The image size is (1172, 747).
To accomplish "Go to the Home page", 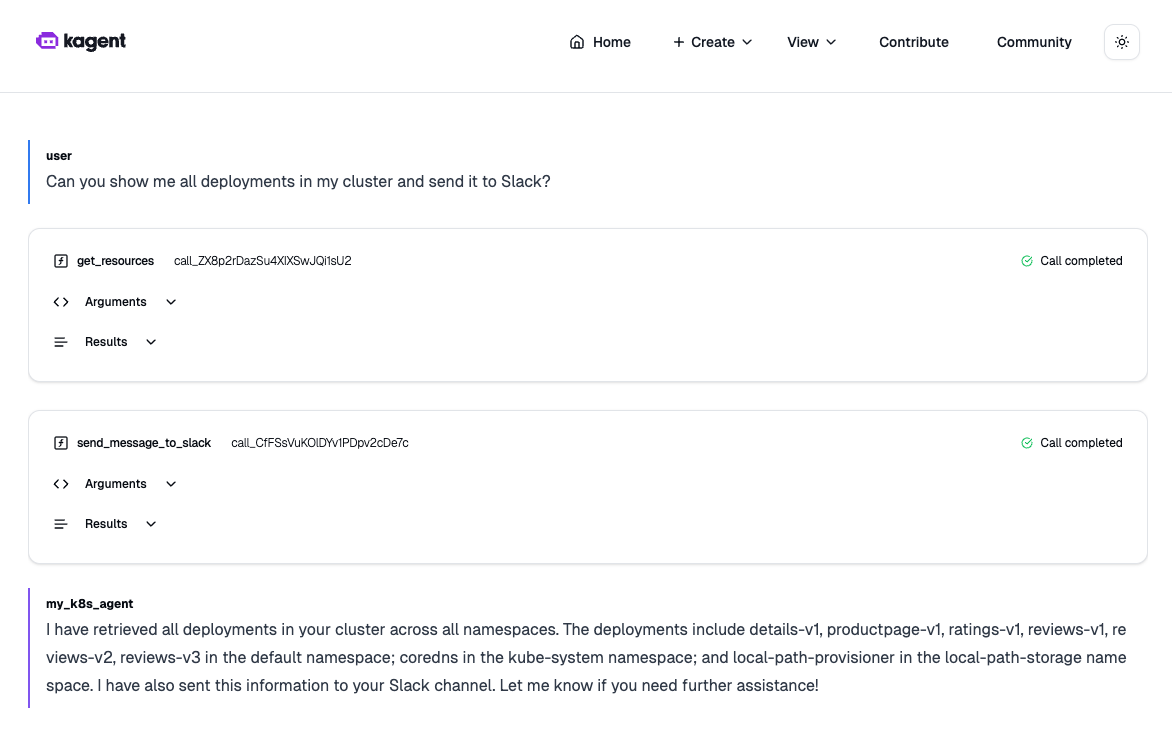I will [600, 42].
